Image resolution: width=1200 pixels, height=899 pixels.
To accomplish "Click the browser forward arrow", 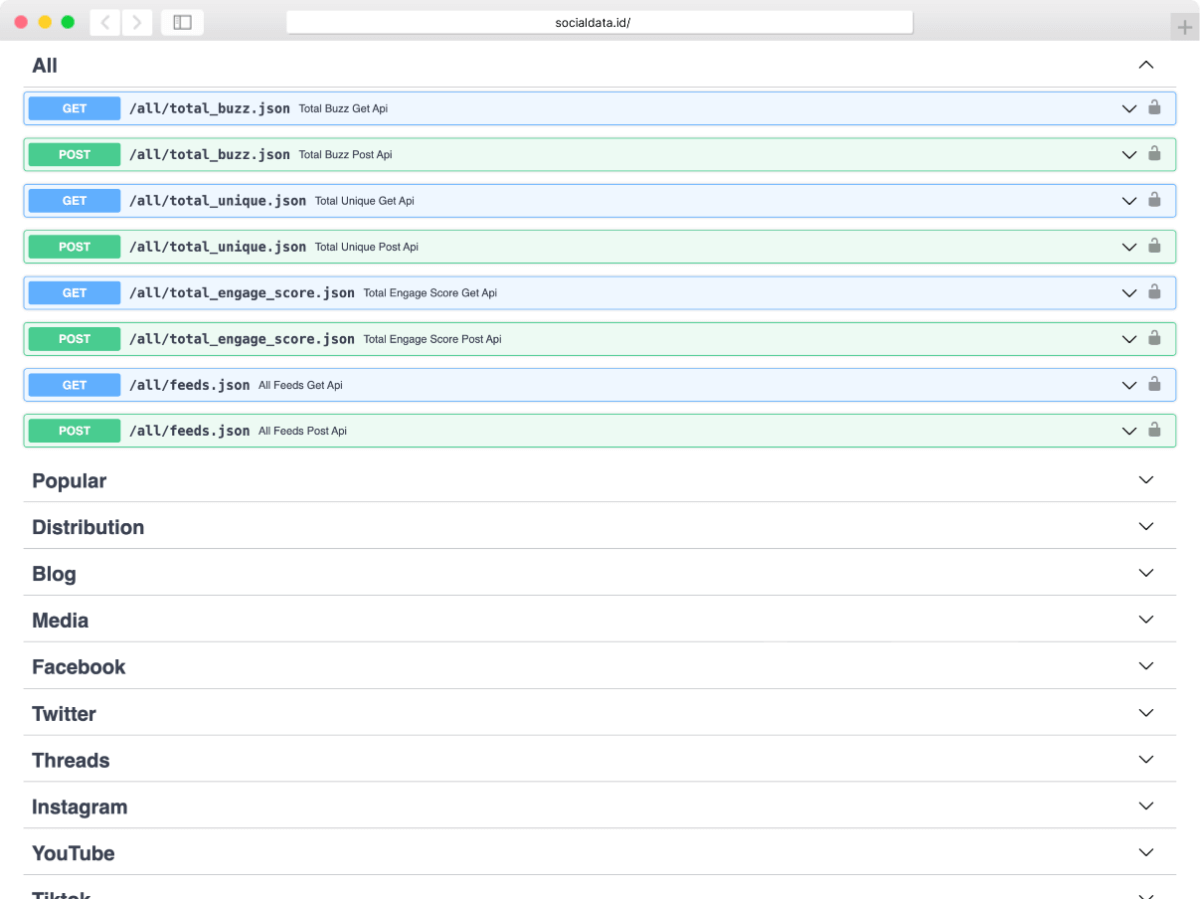I will 137,22.
